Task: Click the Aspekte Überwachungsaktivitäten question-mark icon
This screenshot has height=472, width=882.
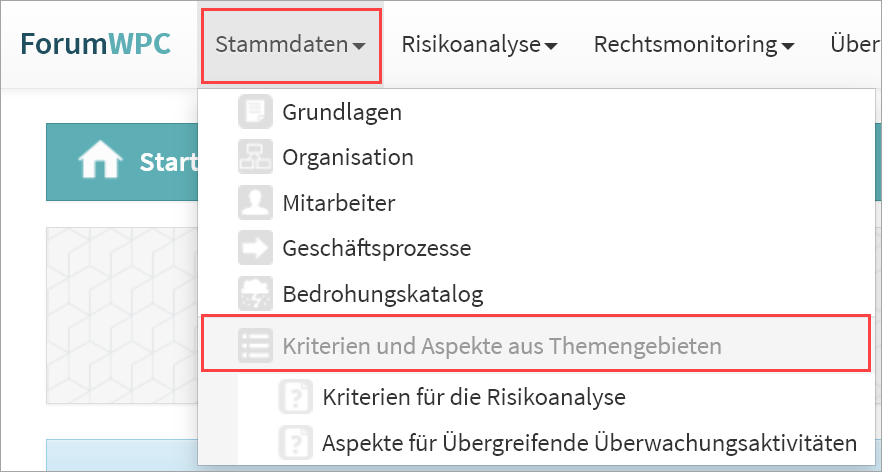Action: 295,442
